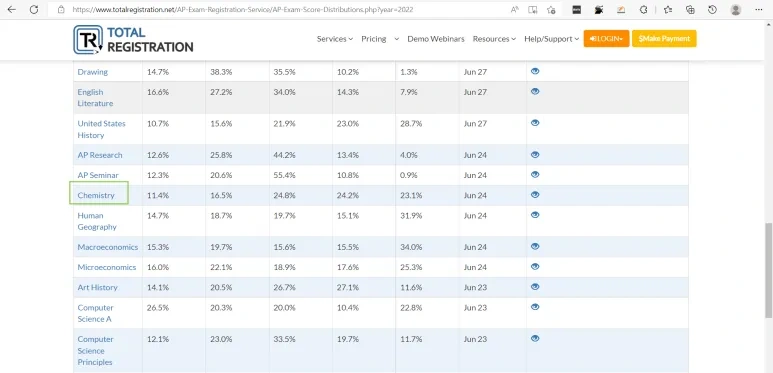This screenshot has width=773, height=373.
Task: Expand the Resources dropdown menu
Action: (x=494, y=39)
